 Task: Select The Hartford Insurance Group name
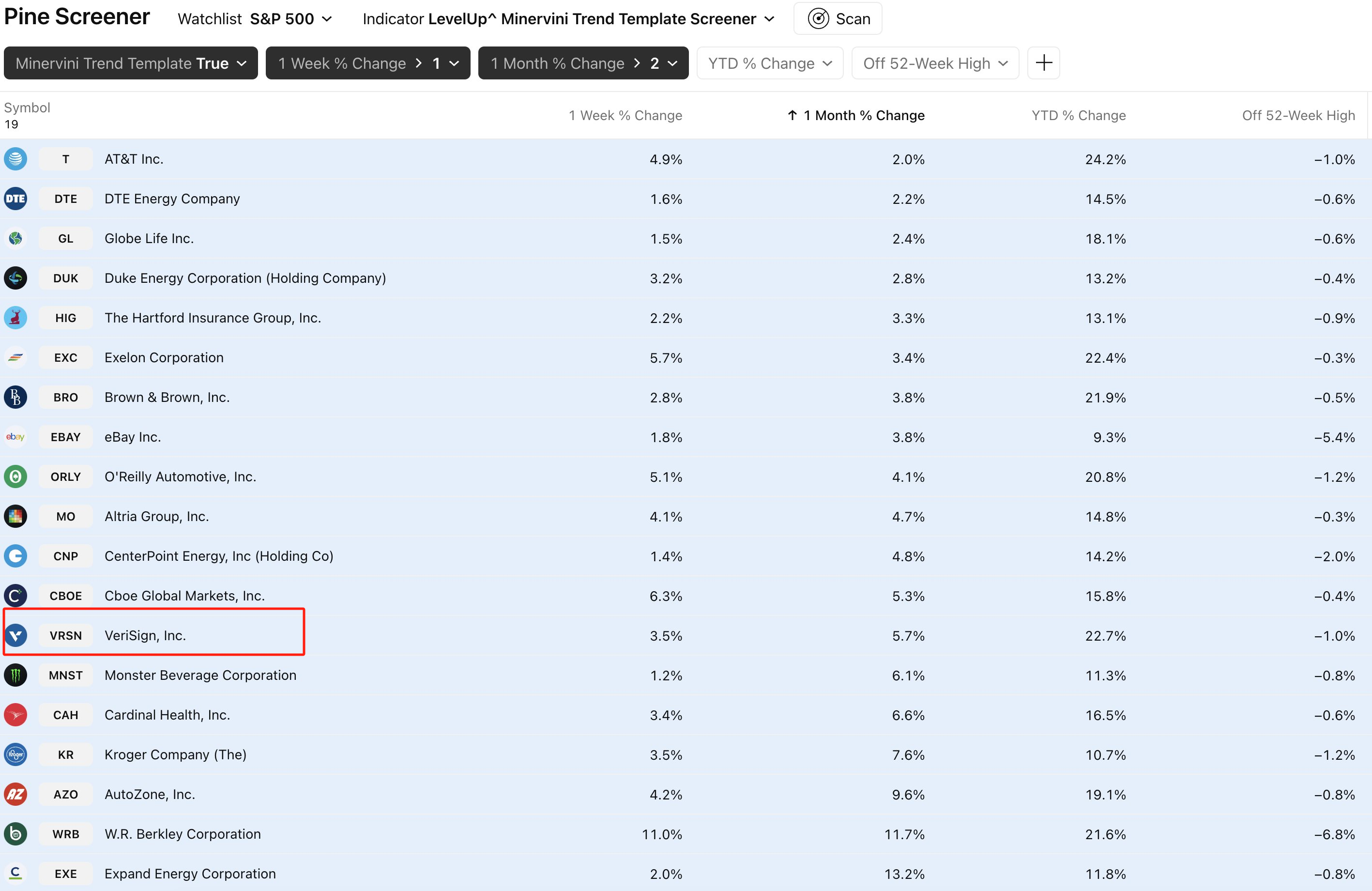213,318
